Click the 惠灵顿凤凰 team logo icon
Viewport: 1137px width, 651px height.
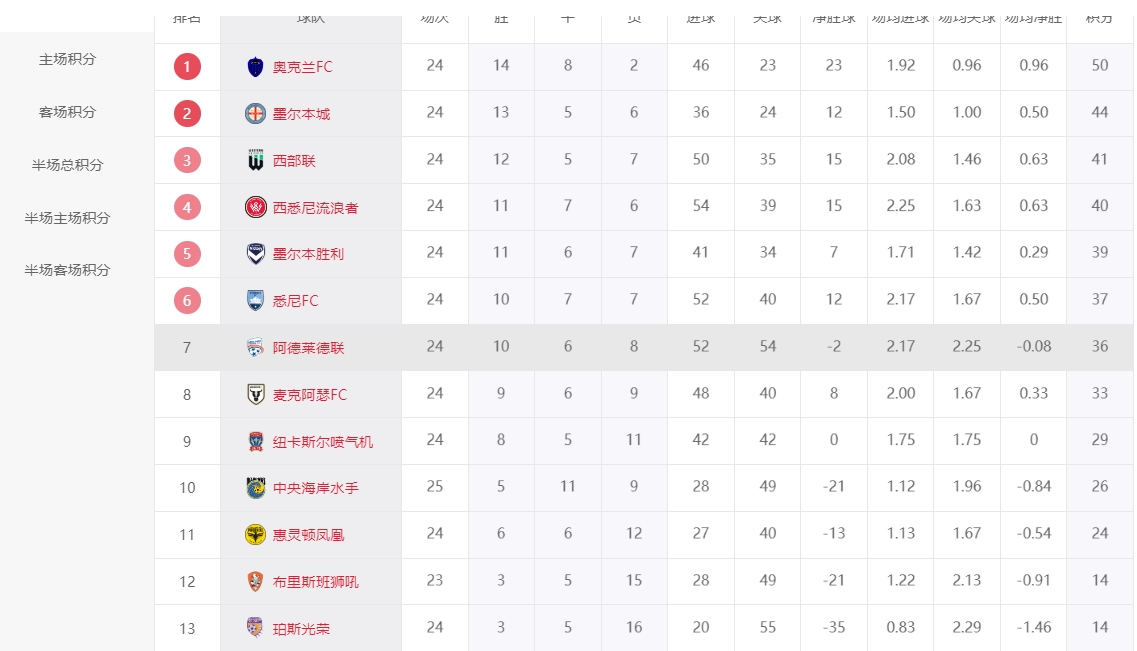pyautogui.click(x=256, y=535)
